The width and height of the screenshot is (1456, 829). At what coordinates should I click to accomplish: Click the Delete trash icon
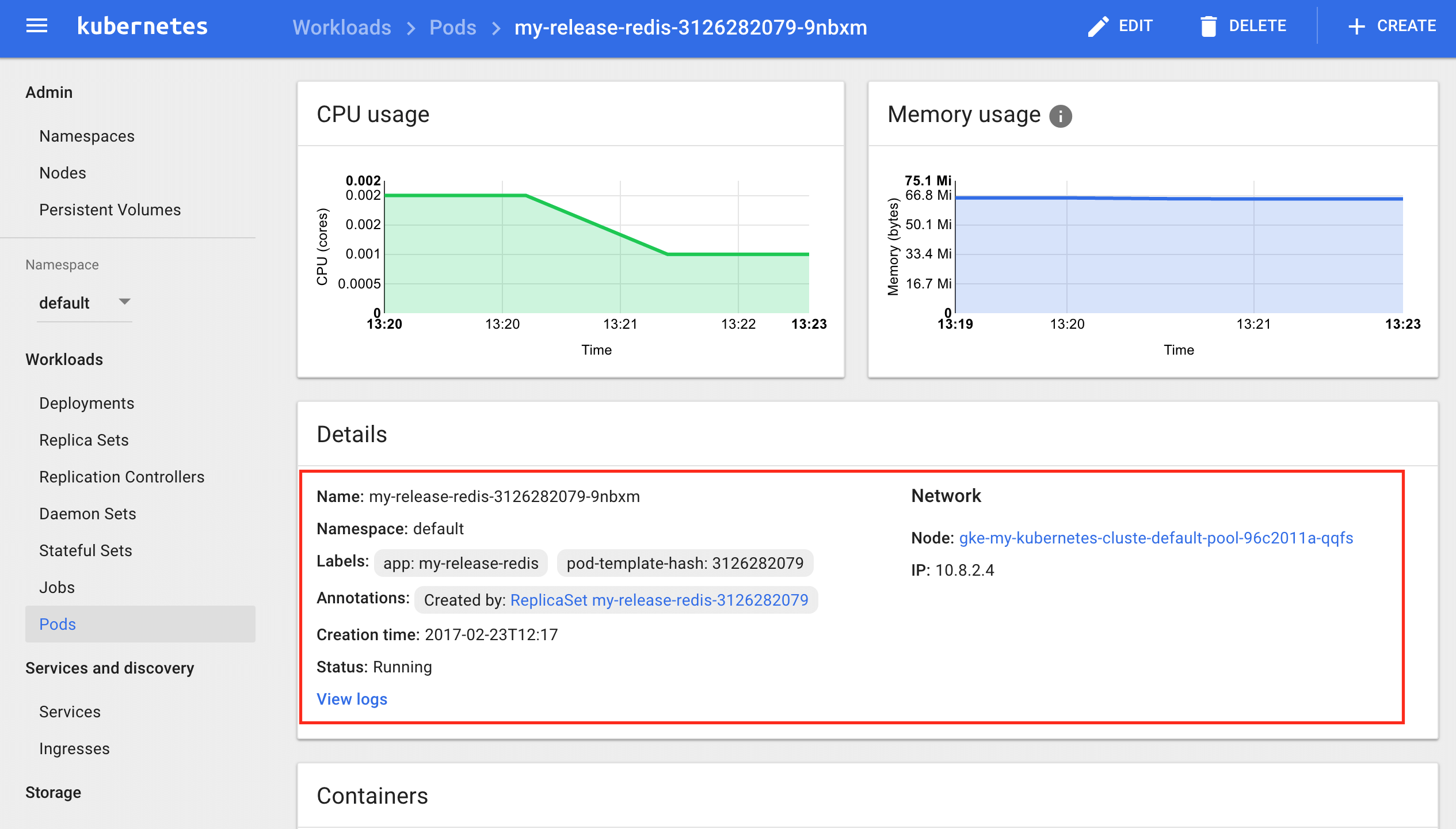1209,26
